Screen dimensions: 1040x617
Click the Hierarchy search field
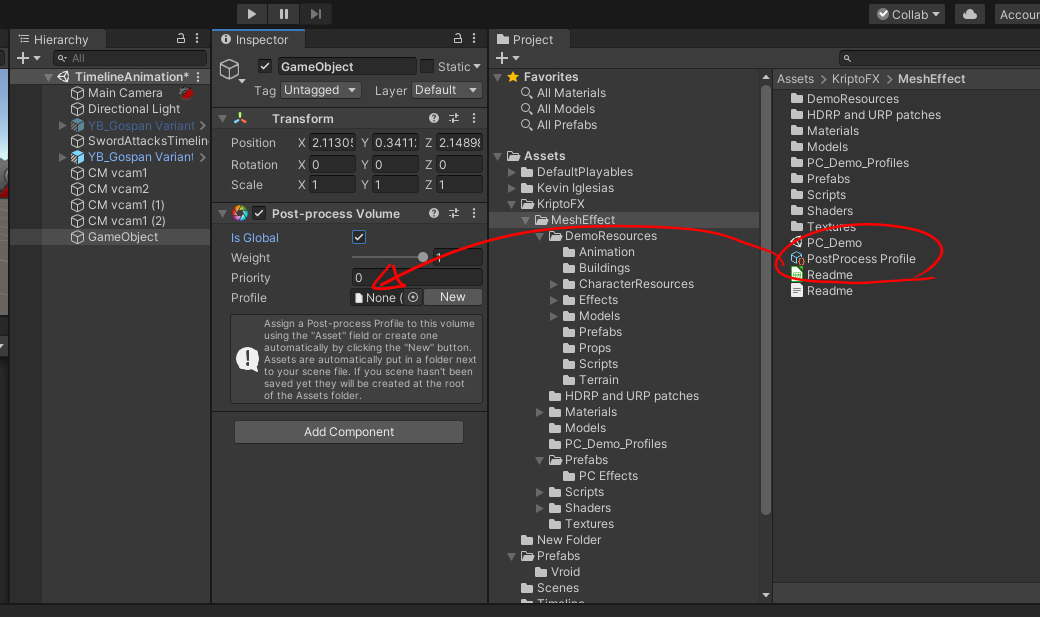130,58
